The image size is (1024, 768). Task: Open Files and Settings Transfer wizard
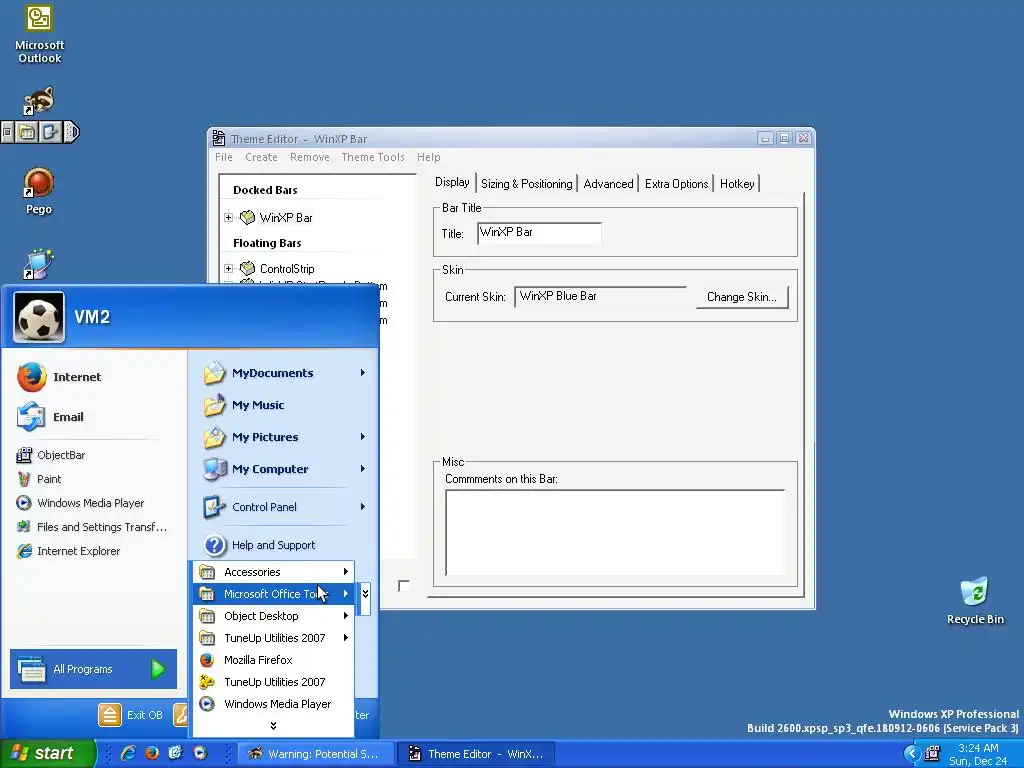tap(91, 527)
